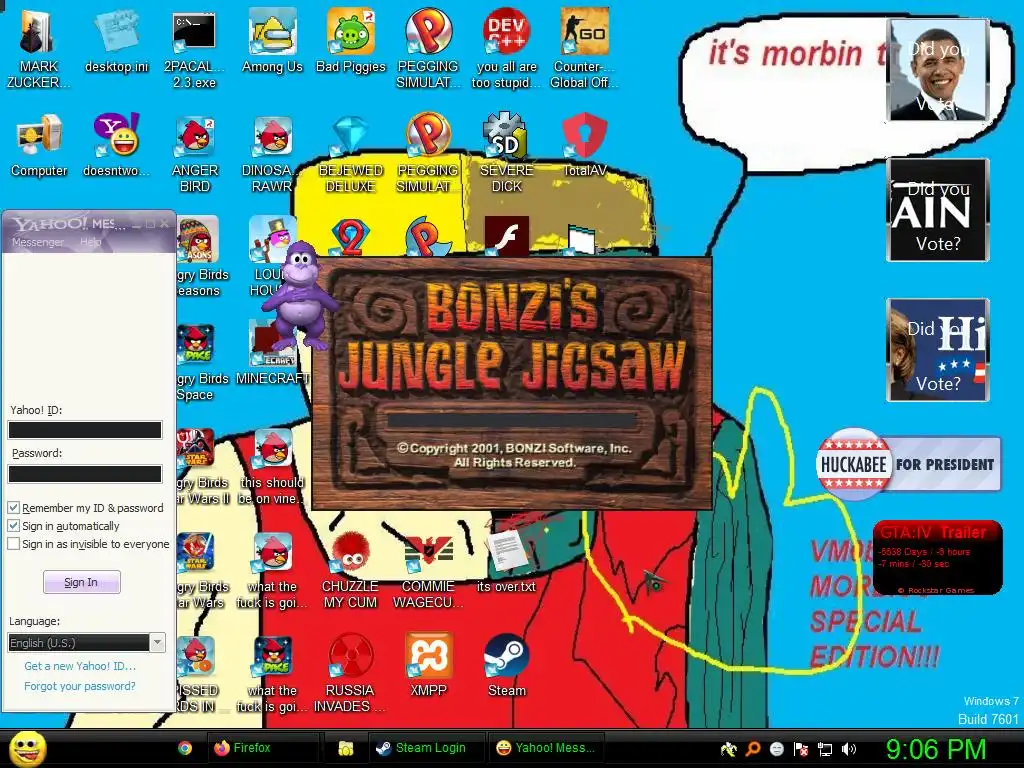Launch the ANGER BIRD shortcut

pyautogui.click(x=195, y=153)
